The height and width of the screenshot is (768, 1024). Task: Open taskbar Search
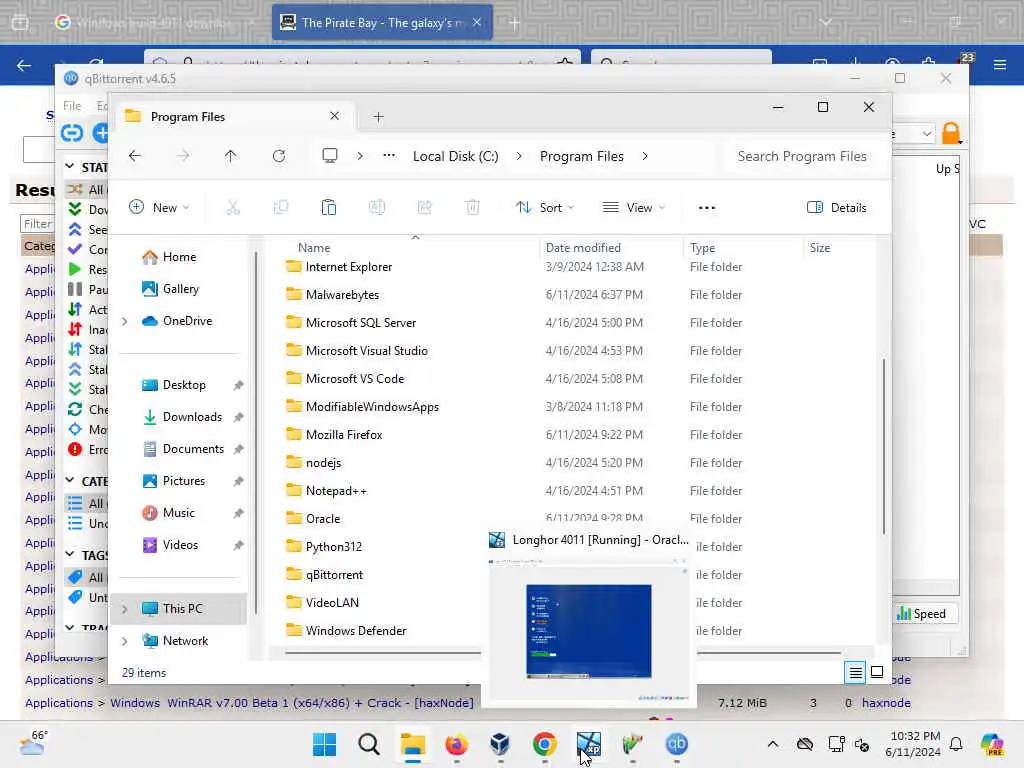[x=369, y=744]
